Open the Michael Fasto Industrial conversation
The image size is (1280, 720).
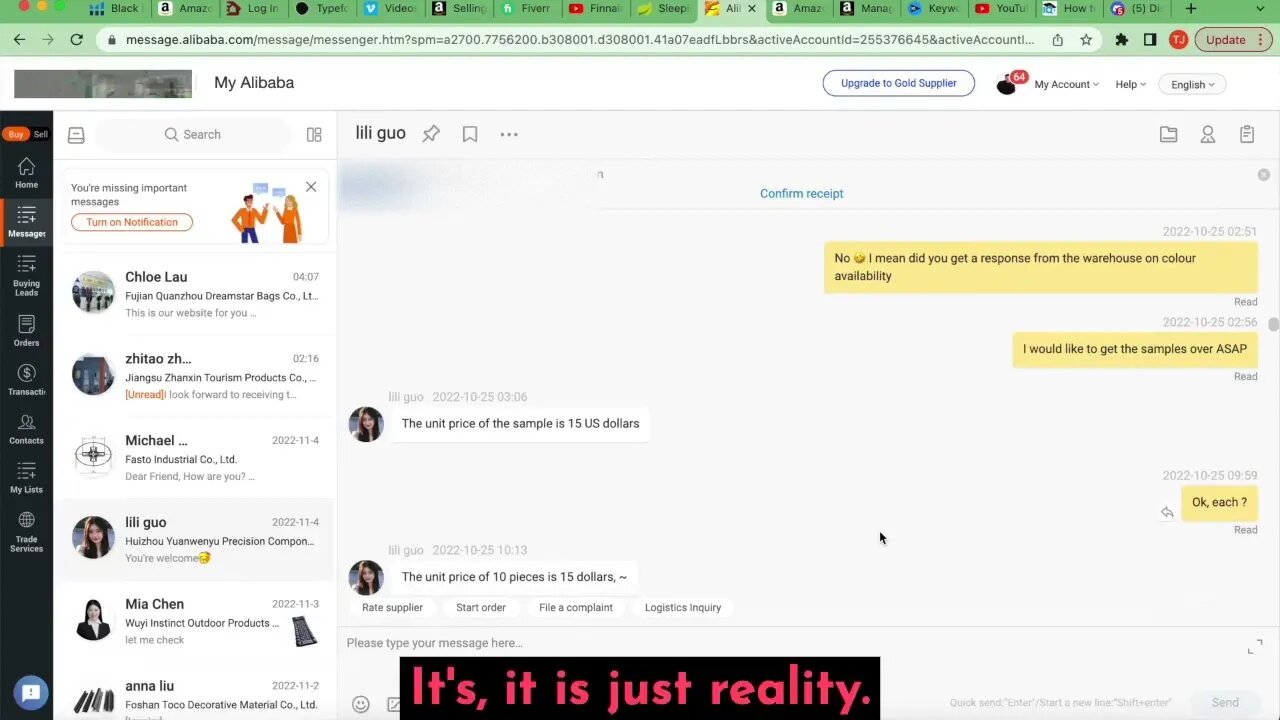point(195,458)
